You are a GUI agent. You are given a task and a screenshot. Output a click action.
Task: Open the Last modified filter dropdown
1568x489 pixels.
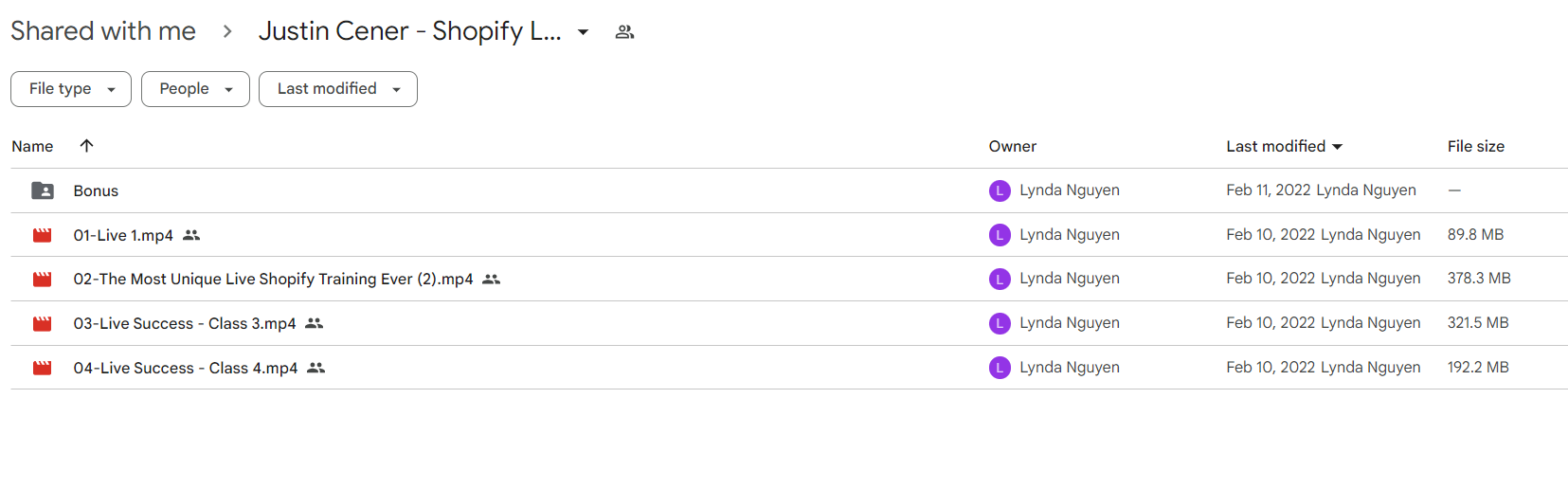click(x=338, y=89)
